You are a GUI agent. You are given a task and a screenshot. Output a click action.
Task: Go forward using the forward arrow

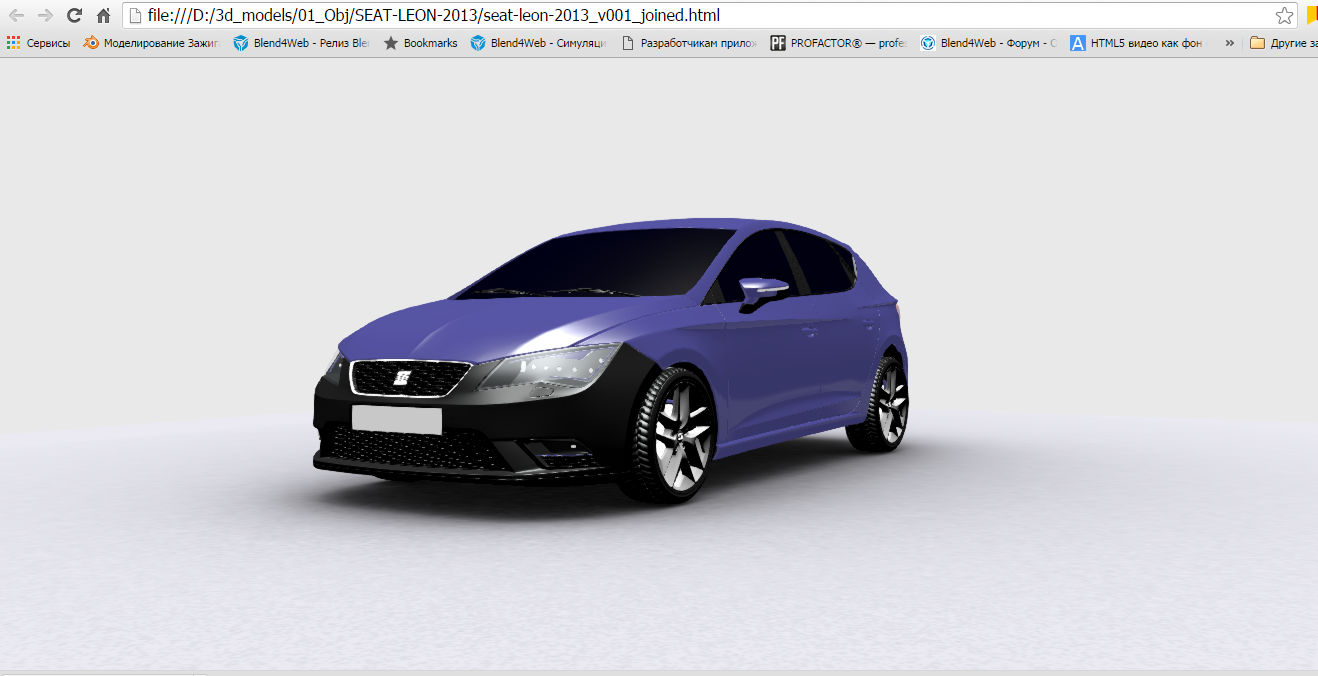(x=45, y=15)
